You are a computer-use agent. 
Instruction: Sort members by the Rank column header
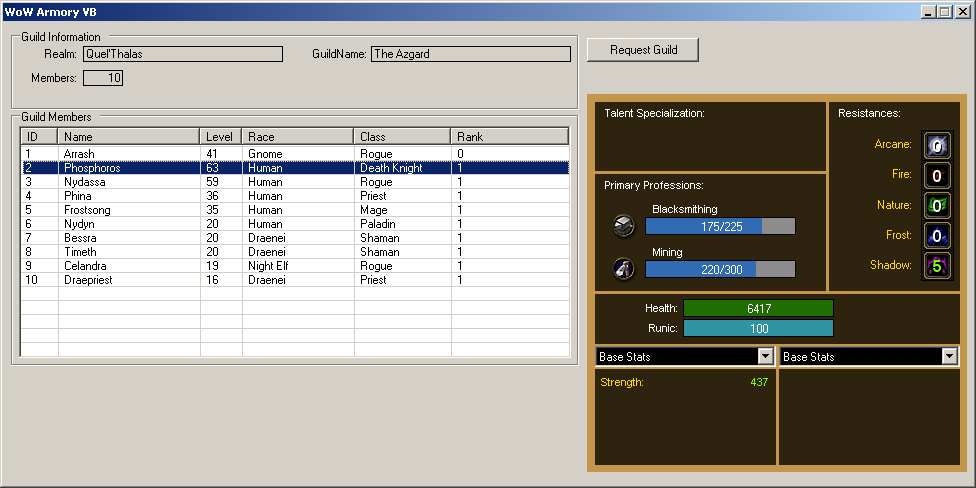tap(510, 136)
